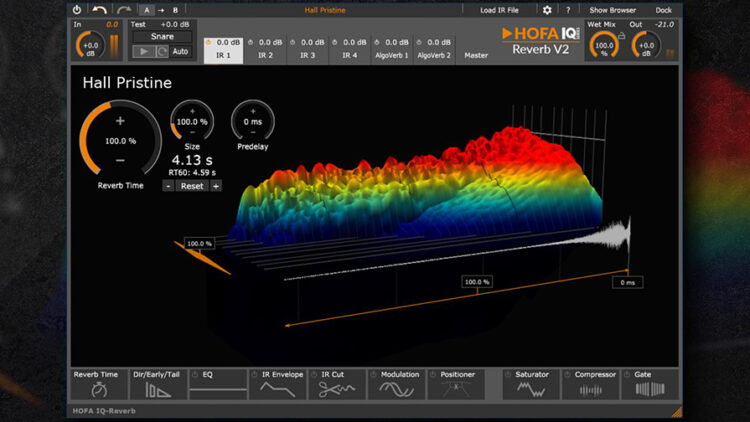Enable the EQ power toggle

195,375
